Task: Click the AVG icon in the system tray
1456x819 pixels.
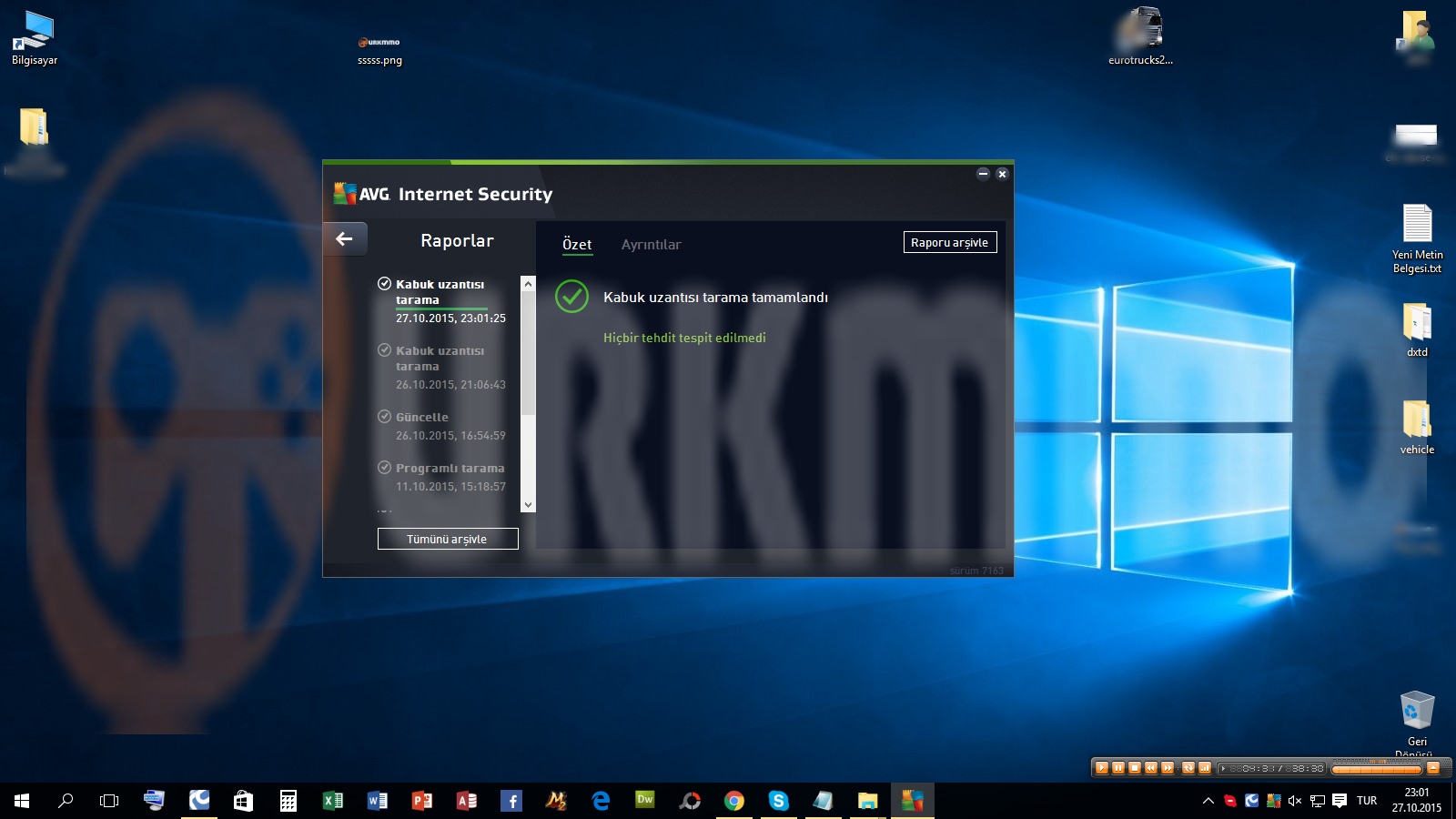Action: tap(1273, 801)
